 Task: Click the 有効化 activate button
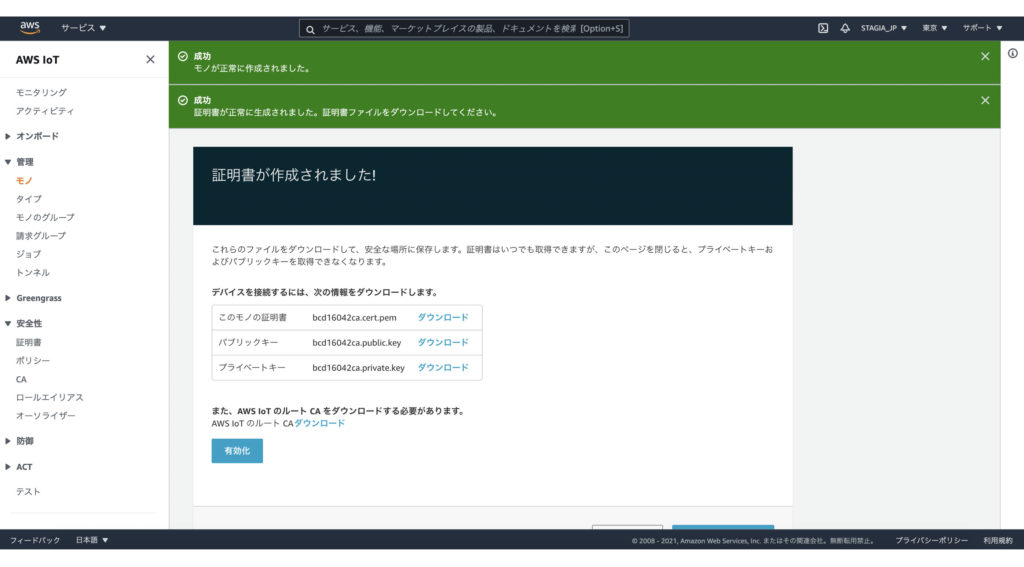click(x=237, y=451)
